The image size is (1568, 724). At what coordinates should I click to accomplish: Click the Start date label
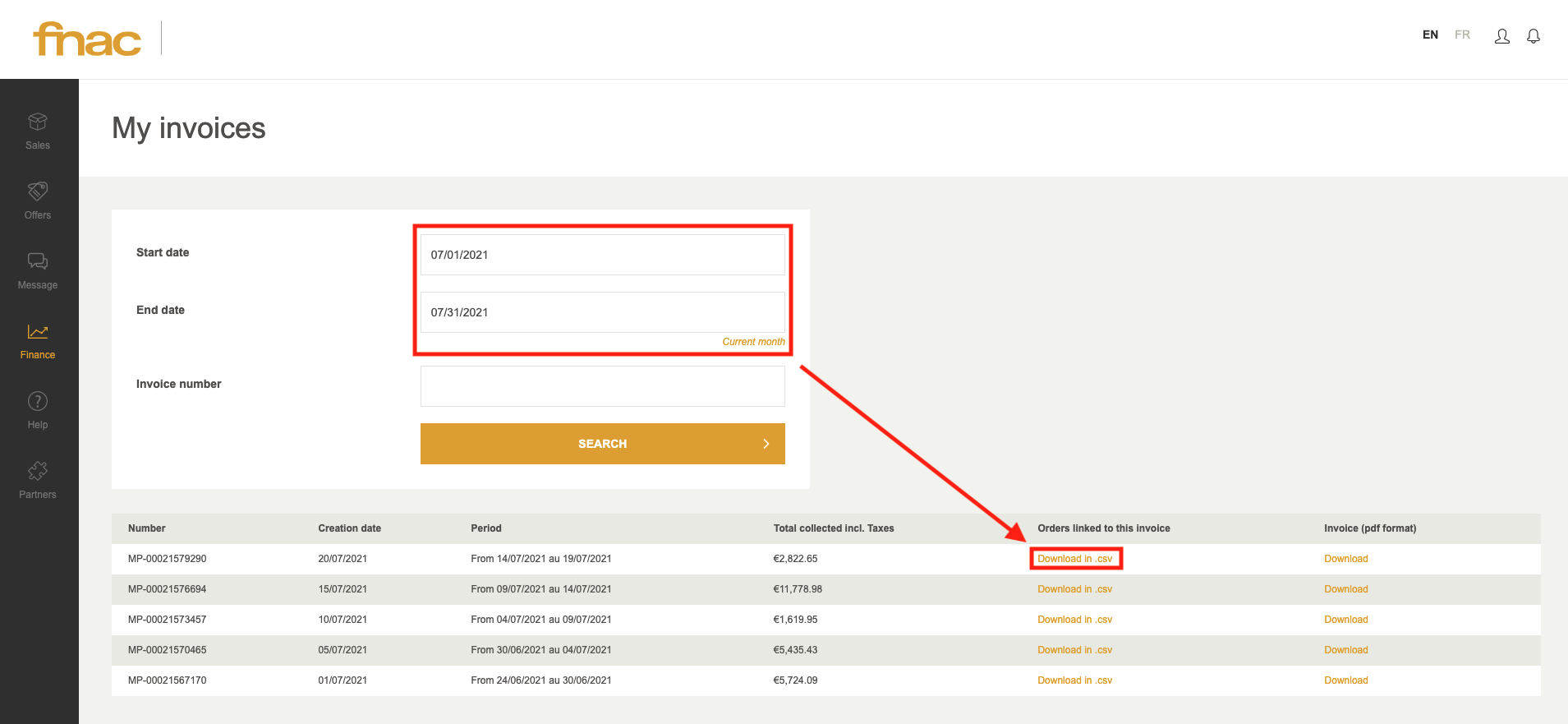click(x=163, y=252)
